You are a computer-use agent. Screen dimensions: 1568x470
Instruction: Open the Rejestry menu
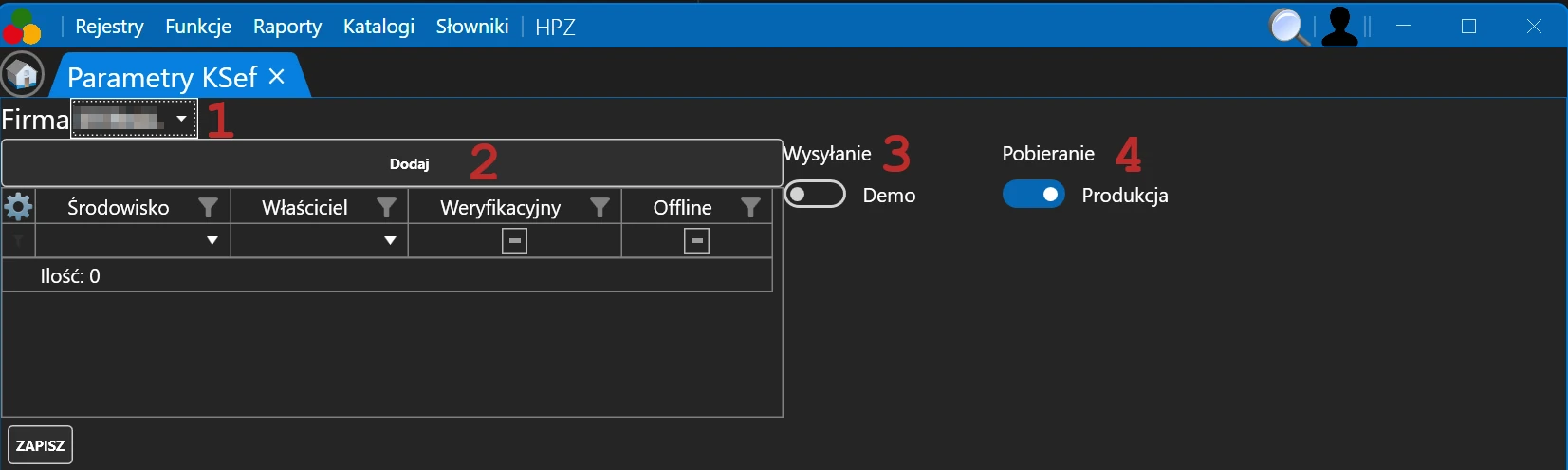[109, 27]
